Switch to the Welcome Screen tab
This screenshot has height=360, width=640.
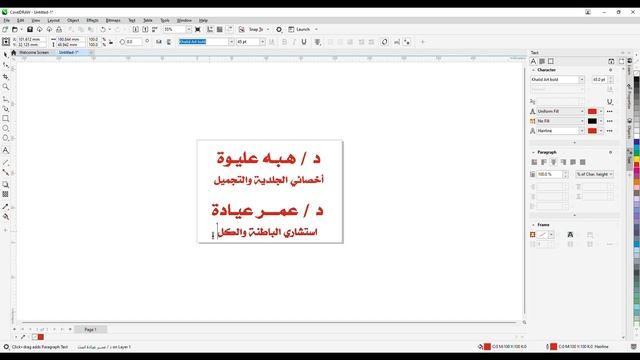click(x=34, y=53)
